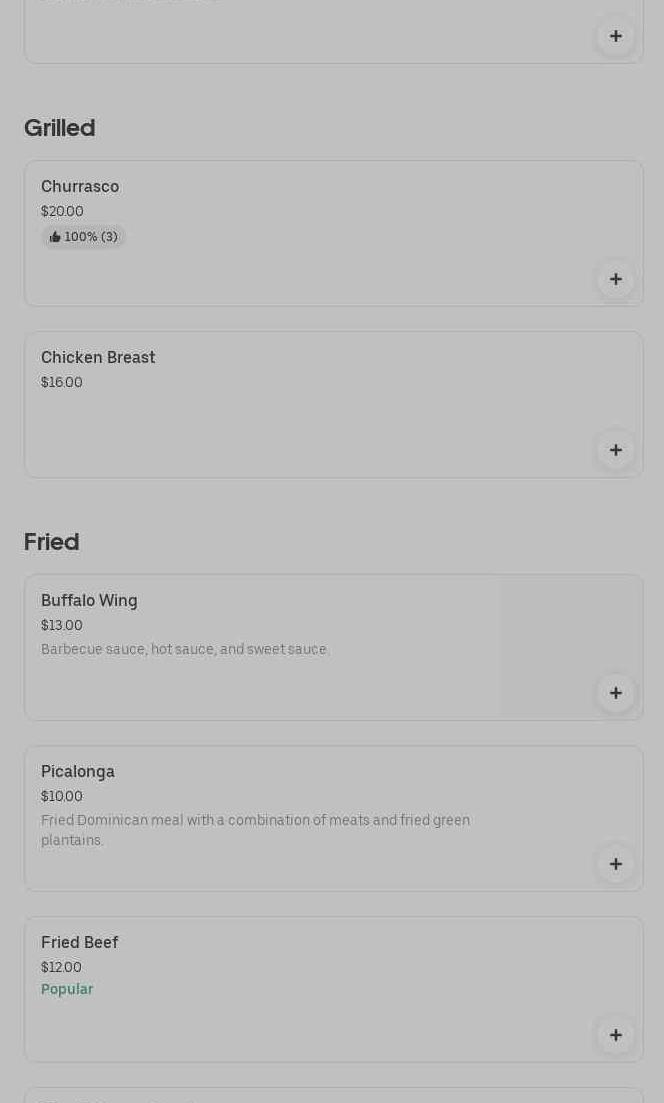This screenshot has height=1103, width=664.
Task: Click the Fried section heading
Action: point(52,542)
